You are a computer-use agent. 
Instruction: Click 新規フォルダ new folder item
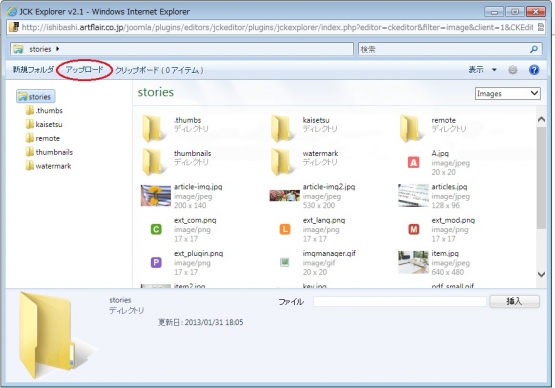coord(33,70)
